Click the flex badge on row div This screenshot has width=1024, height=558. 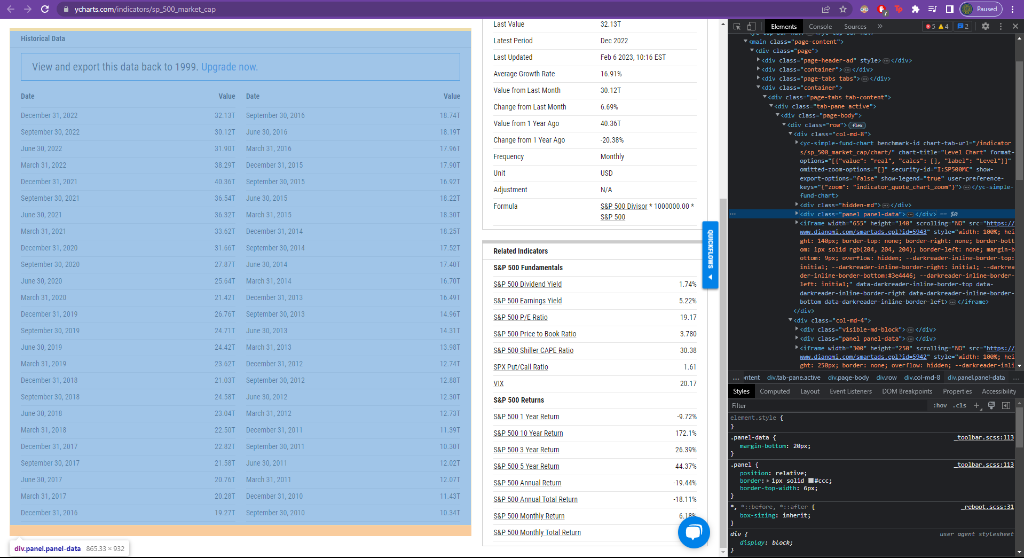(x=857, y=125)
